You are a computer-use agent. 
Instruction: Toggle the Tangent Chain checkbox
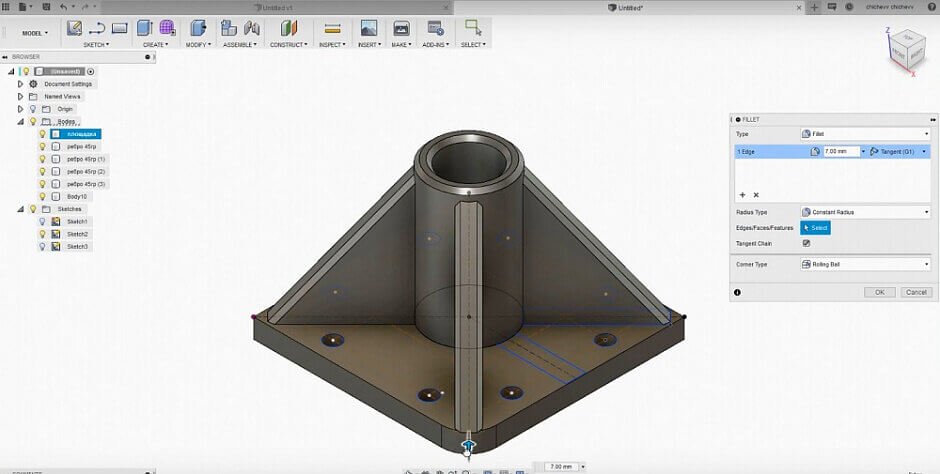[x=806, y=244]
